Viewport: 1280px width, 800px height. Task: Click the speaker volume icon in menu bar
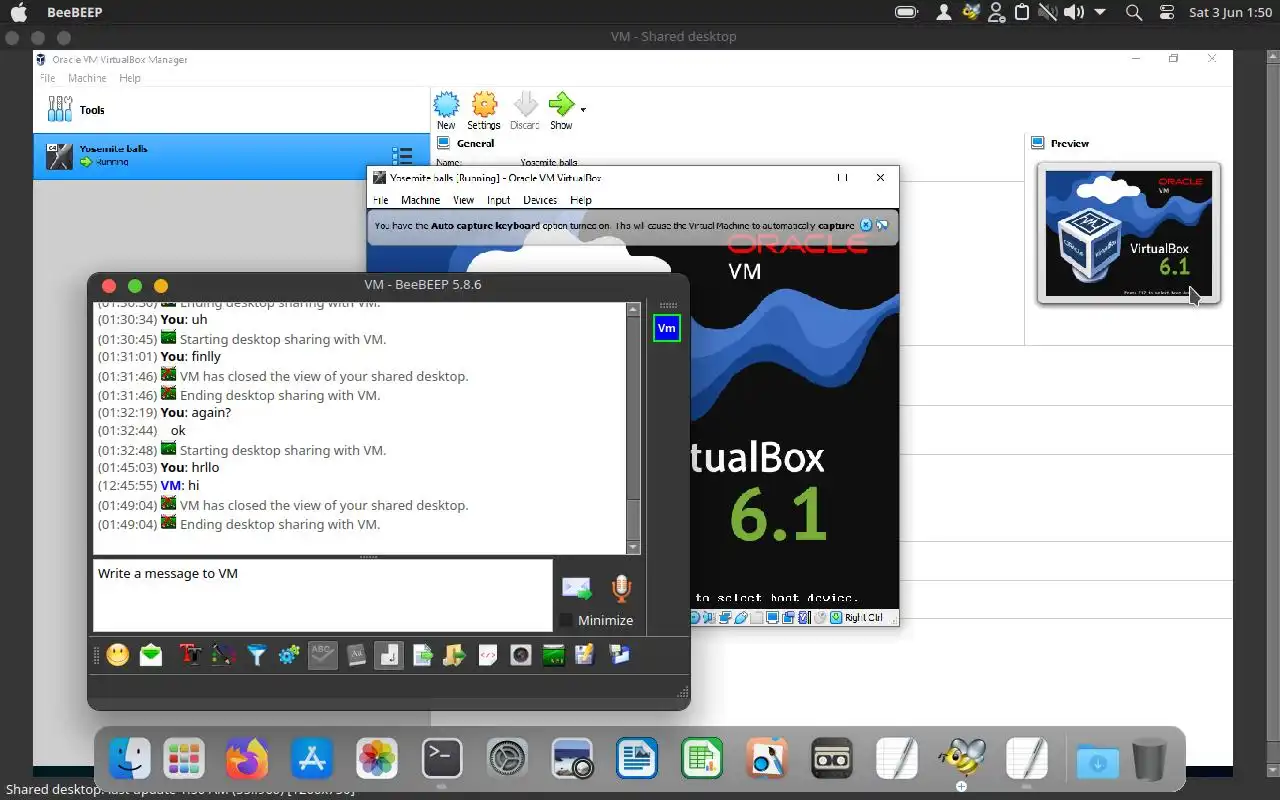coord(1074,12)
